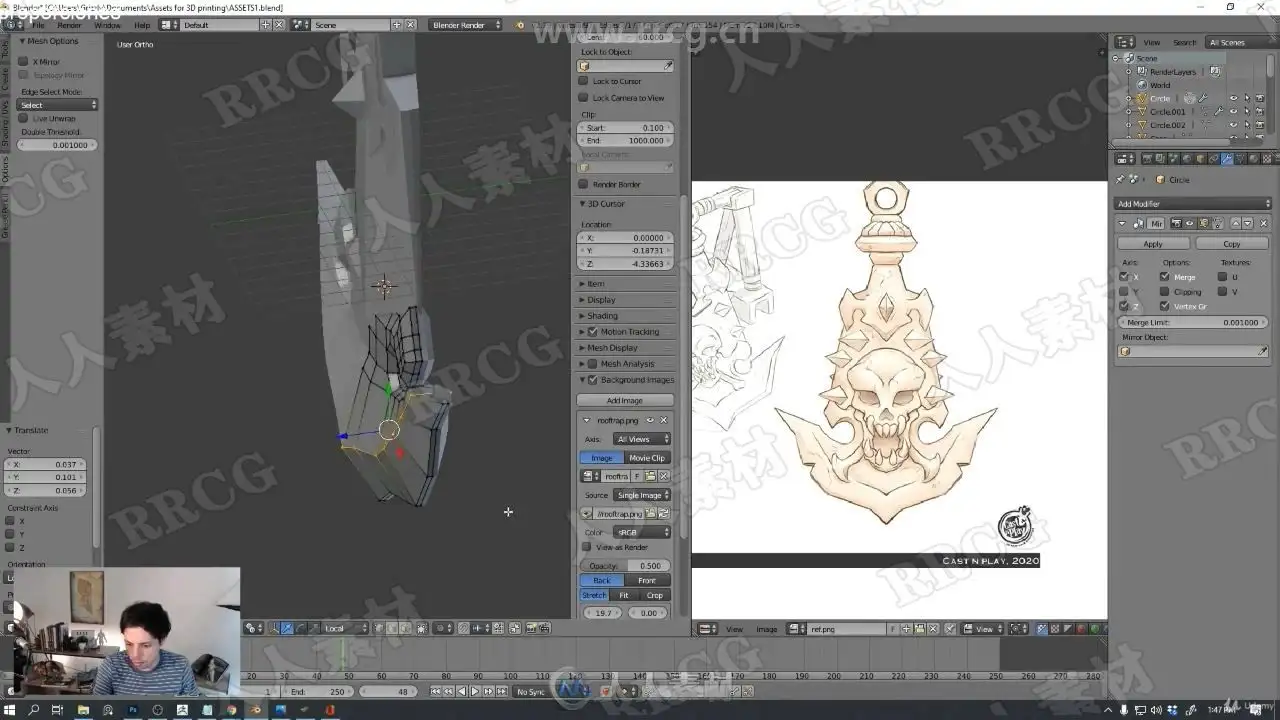Enable the Live Unwrap checkbox

click(x=23, y=118)
